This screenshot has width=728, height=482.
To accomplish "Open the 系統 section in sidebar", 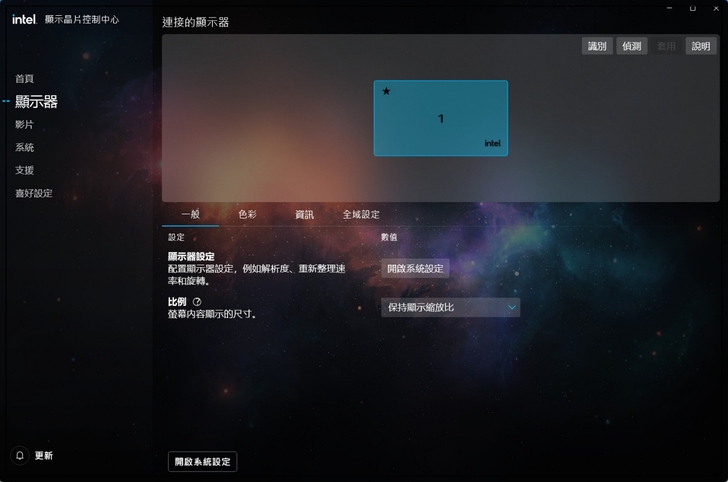I will (x=24, y=147).
